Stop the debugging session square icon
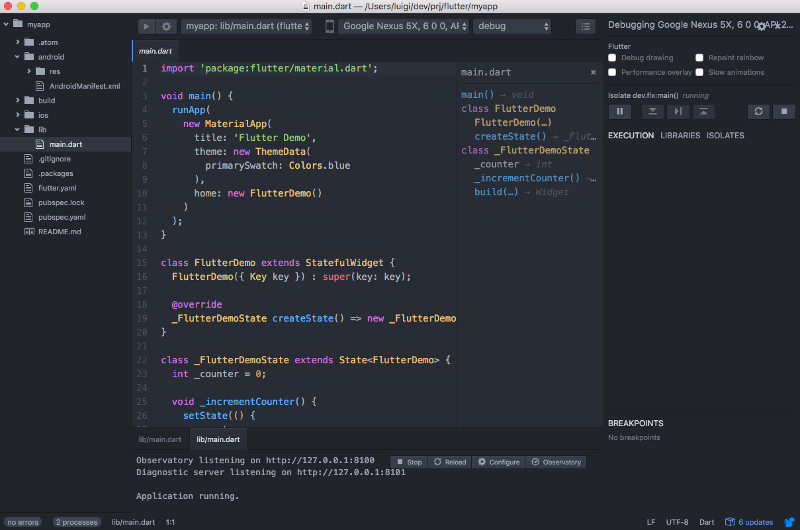This screenshot has width=800, height=530. [x=785, y=112]
